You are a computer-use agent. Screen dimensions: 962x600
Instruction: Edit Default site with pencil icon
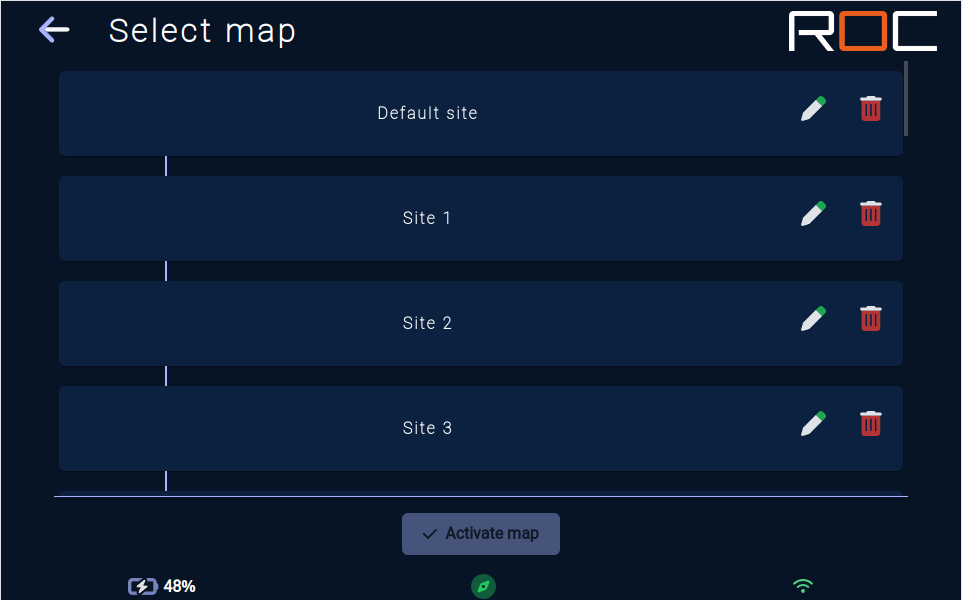(x=813, y=109)
